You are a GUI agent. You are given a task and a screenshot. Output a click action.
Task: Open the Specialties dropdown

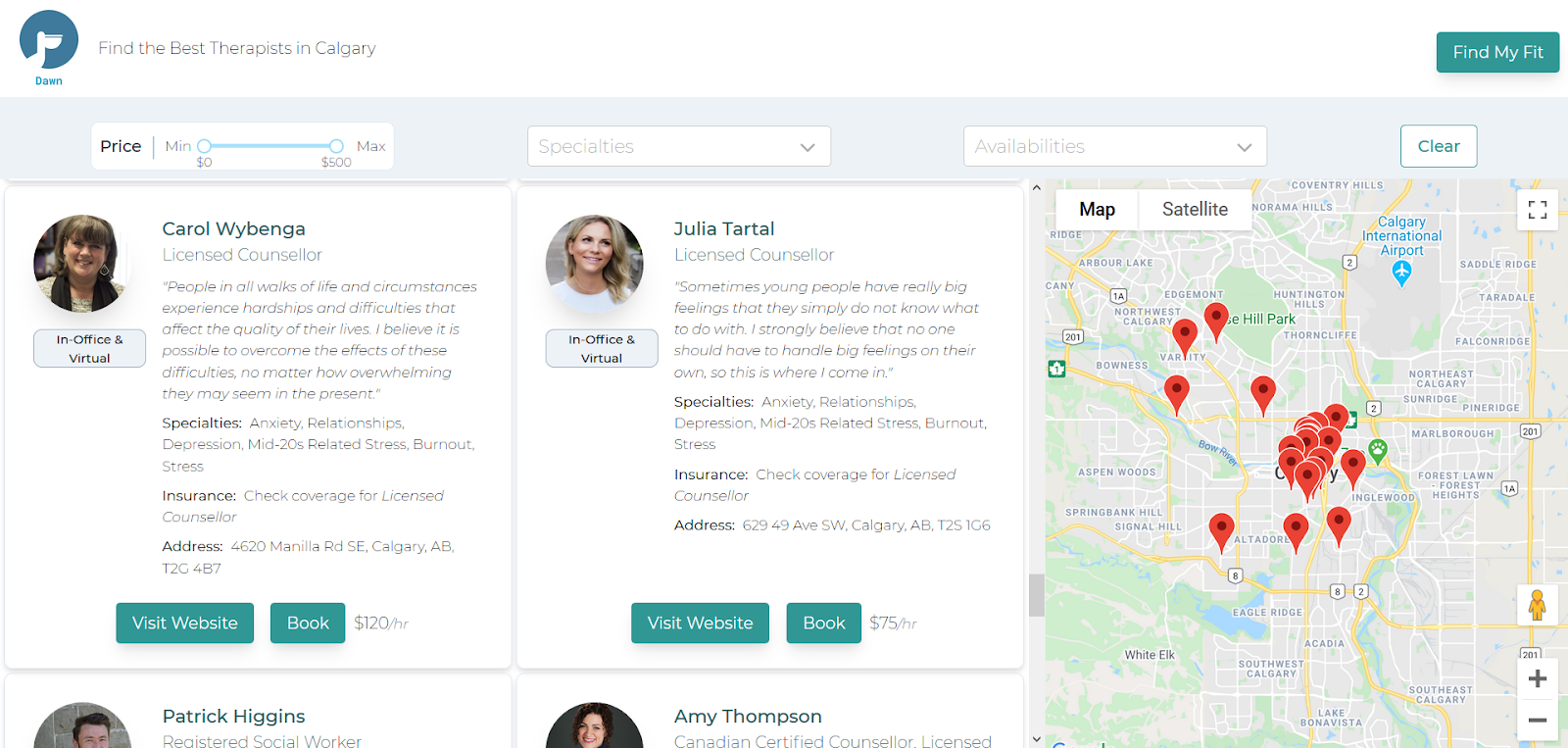tap(679, 146)
